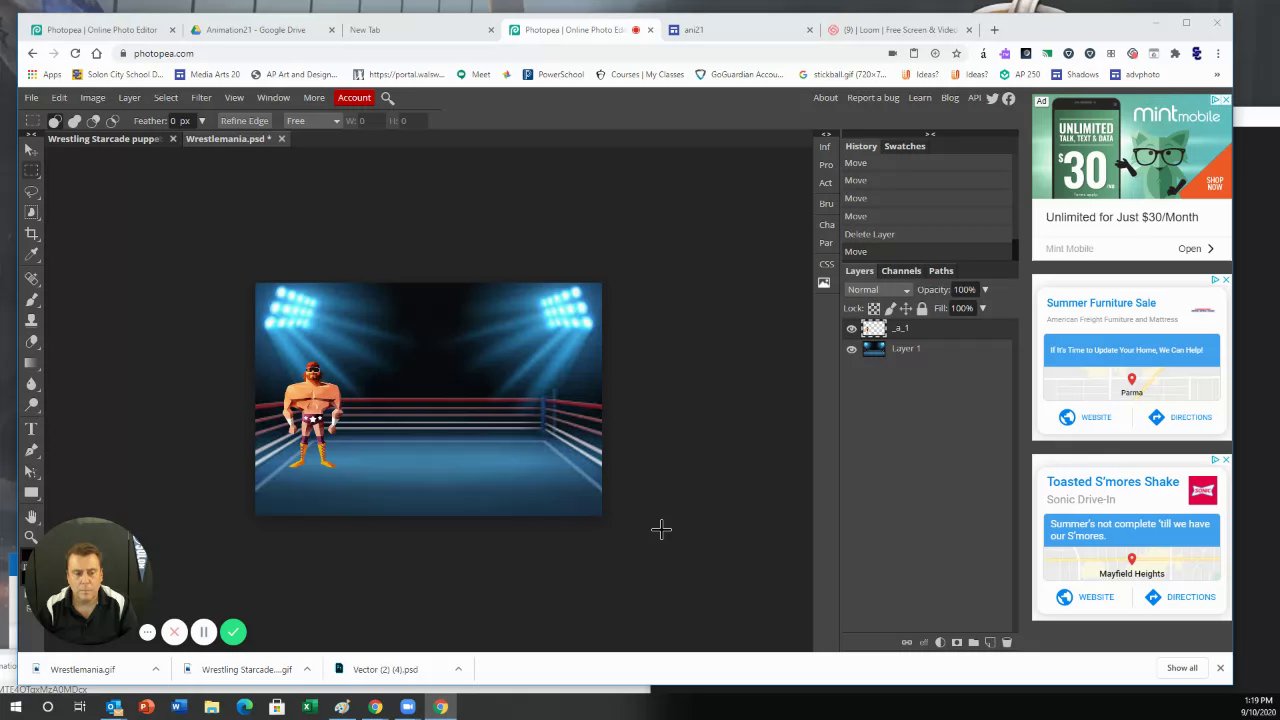Toggle lock position icon
This screenshot has height=720, width=1280.
pyautogui.click(x=906, y=309)
